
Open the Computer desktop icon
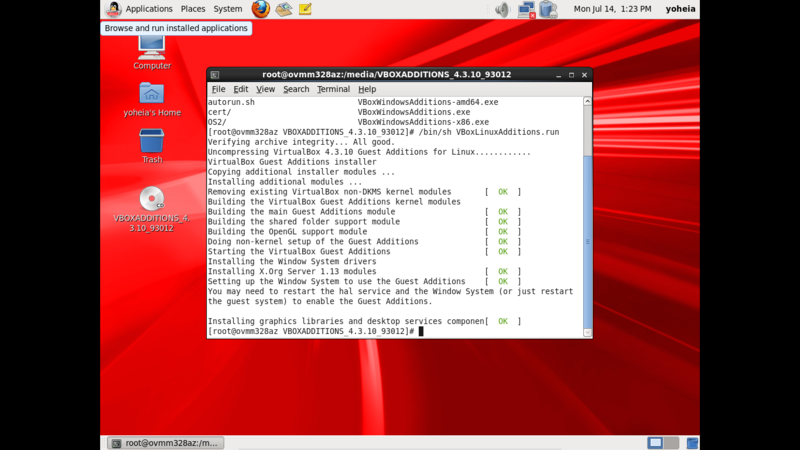(152, 53)
